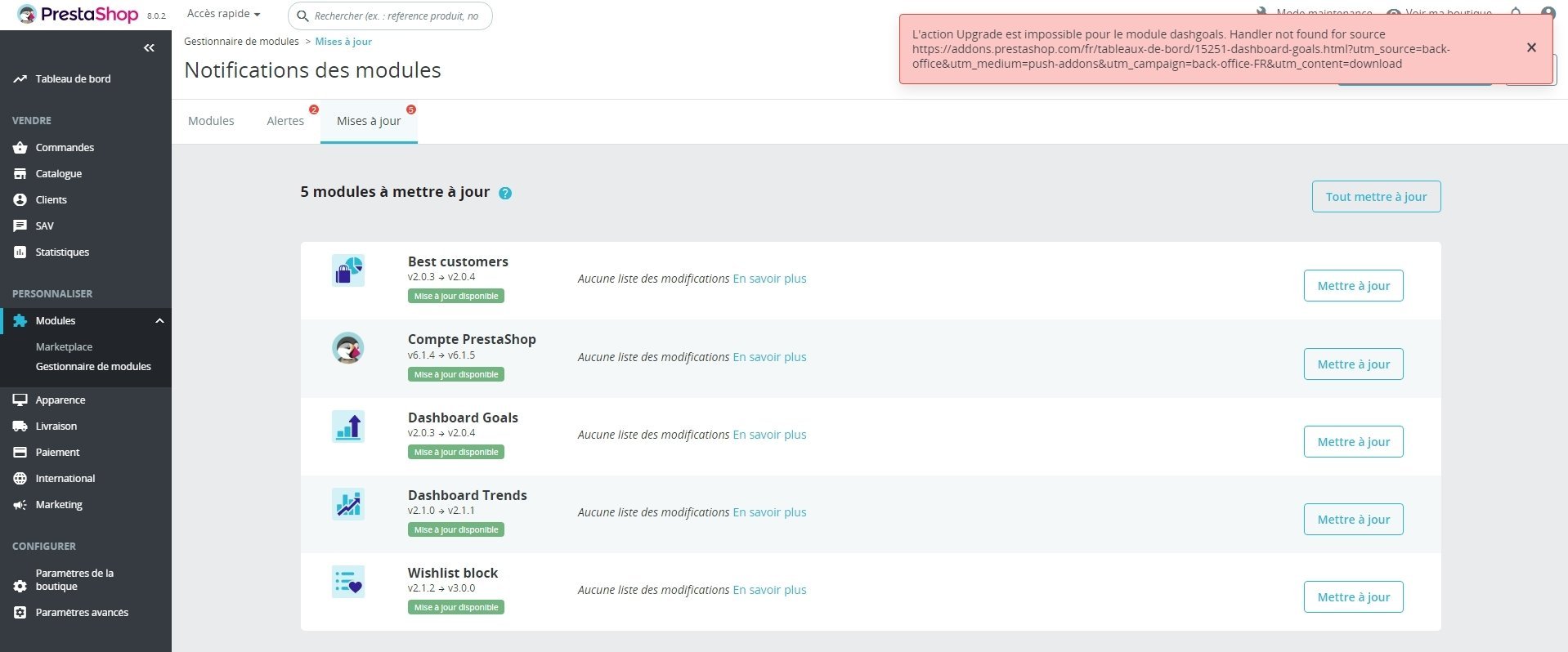Open the Statistiques chart icon
The image size is (1568, 652).
point(20,252)
